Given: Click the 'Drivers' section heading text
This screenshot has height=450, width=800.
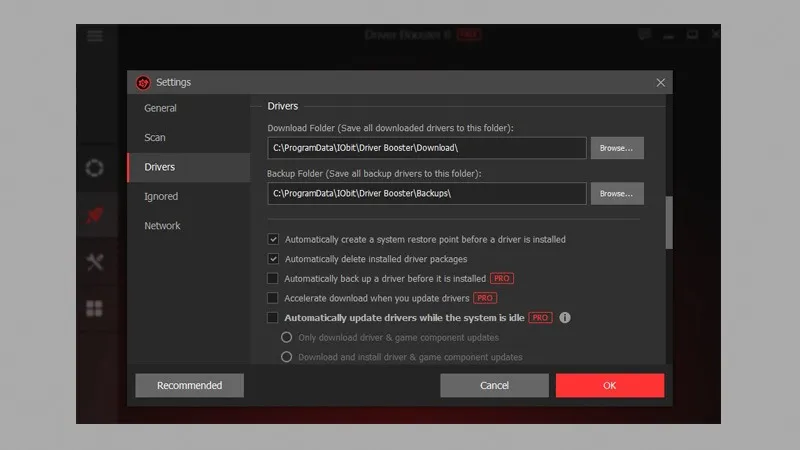Looking at the screenshot, I should pyautogui.click(x=283, y=106).
